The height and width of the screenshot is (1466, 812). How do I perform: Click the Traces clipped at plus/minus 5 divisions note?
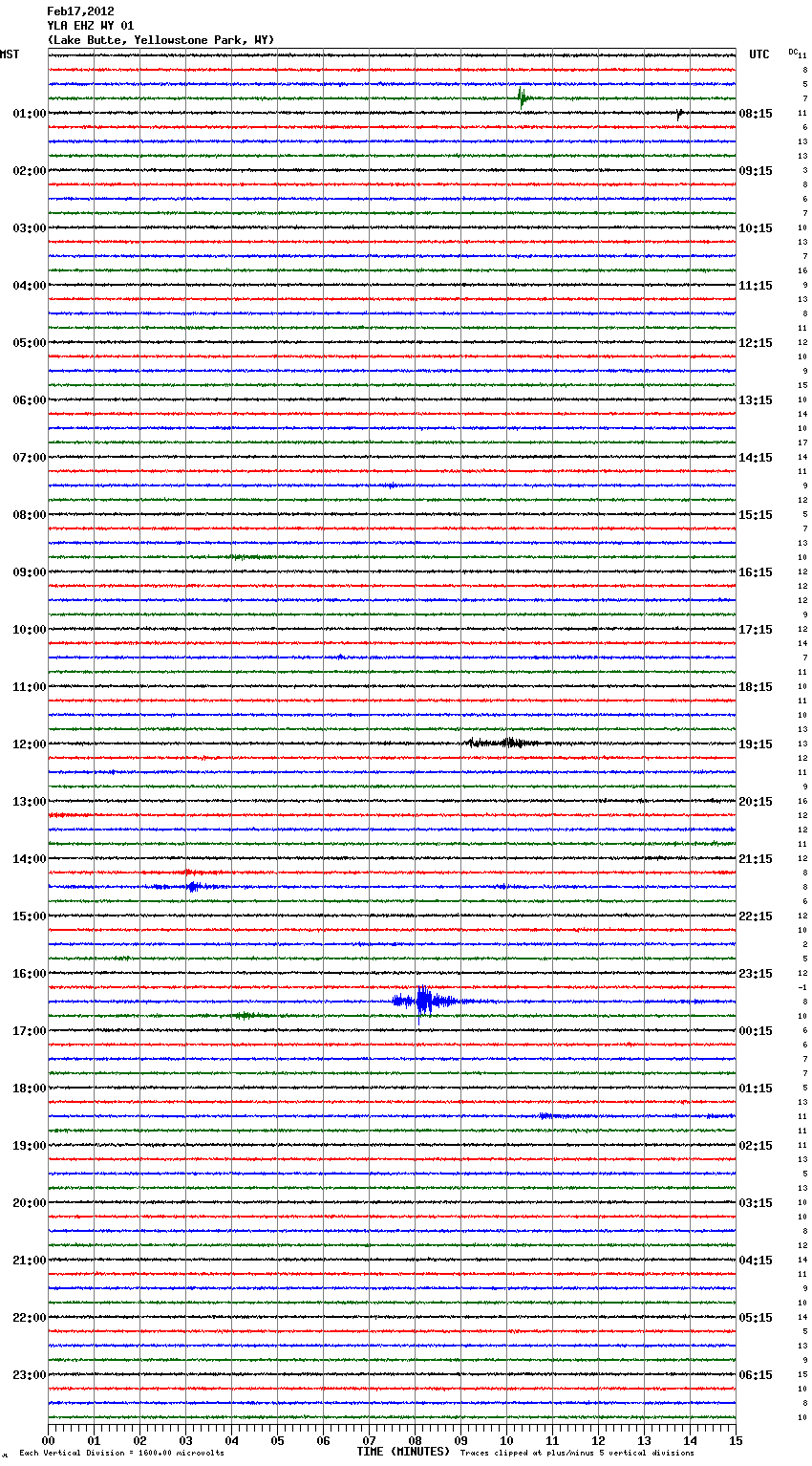(577, 1454)
